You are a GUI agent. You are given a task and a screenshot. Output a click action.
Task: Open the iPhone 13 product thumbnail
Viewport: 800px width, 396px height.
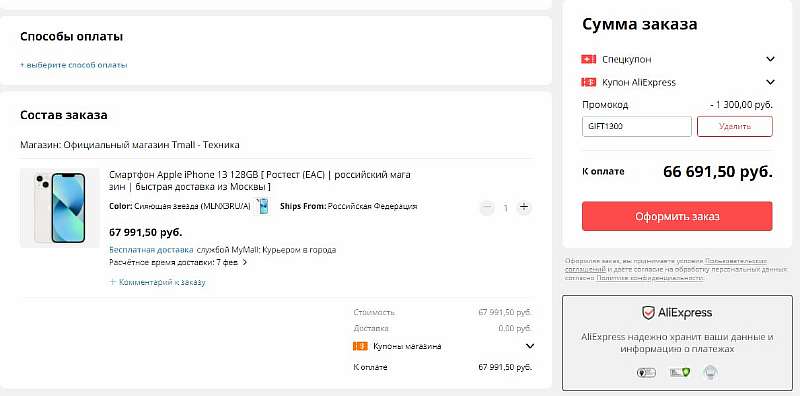click(60, 208)
